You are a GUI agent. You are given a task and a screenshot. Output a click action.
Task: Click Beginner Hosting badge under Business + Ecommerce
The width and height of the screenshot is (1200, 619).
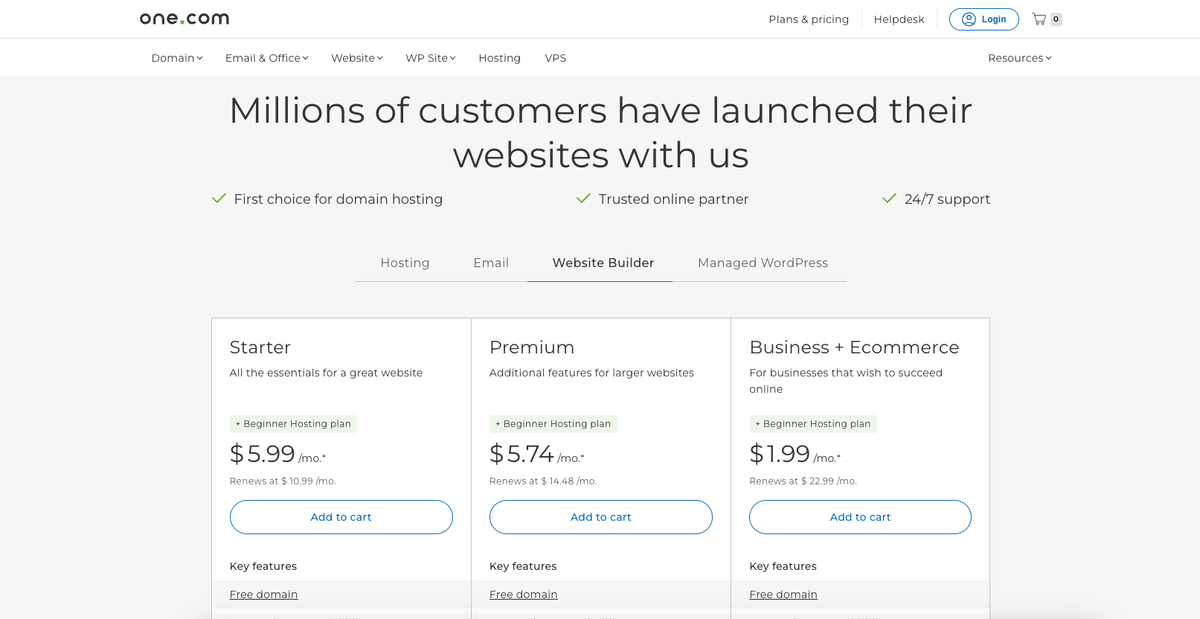(x=813, y=424)
